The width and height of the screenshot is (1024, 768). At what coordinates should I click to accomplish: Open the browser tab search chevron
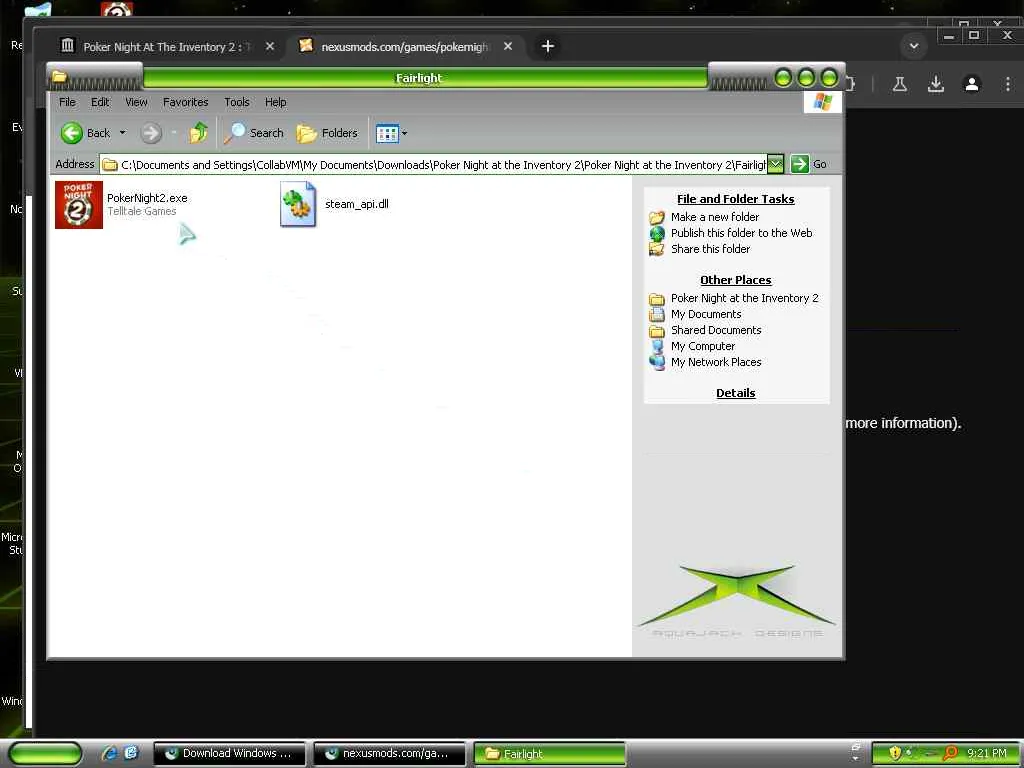(914, 46)
